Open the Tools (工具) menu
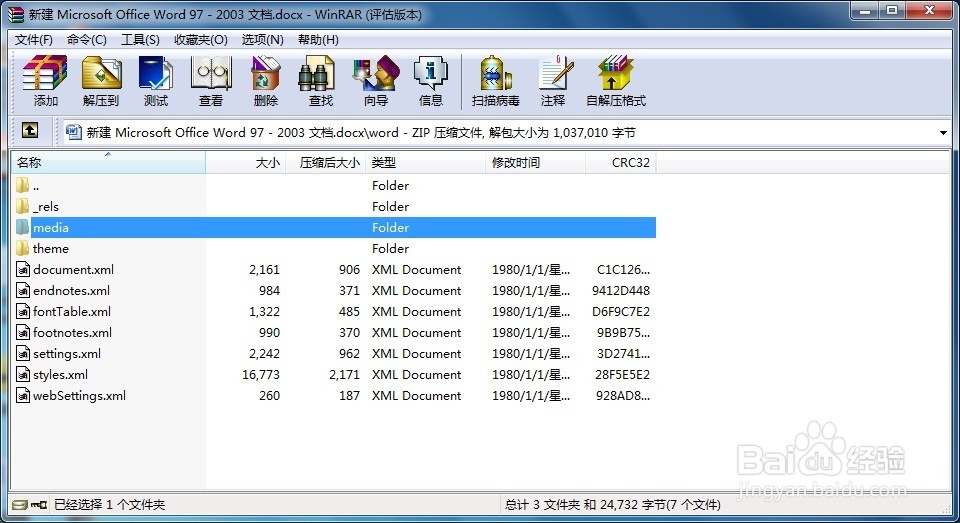Viewport: 960px width, 523px height. coord(140,40)
